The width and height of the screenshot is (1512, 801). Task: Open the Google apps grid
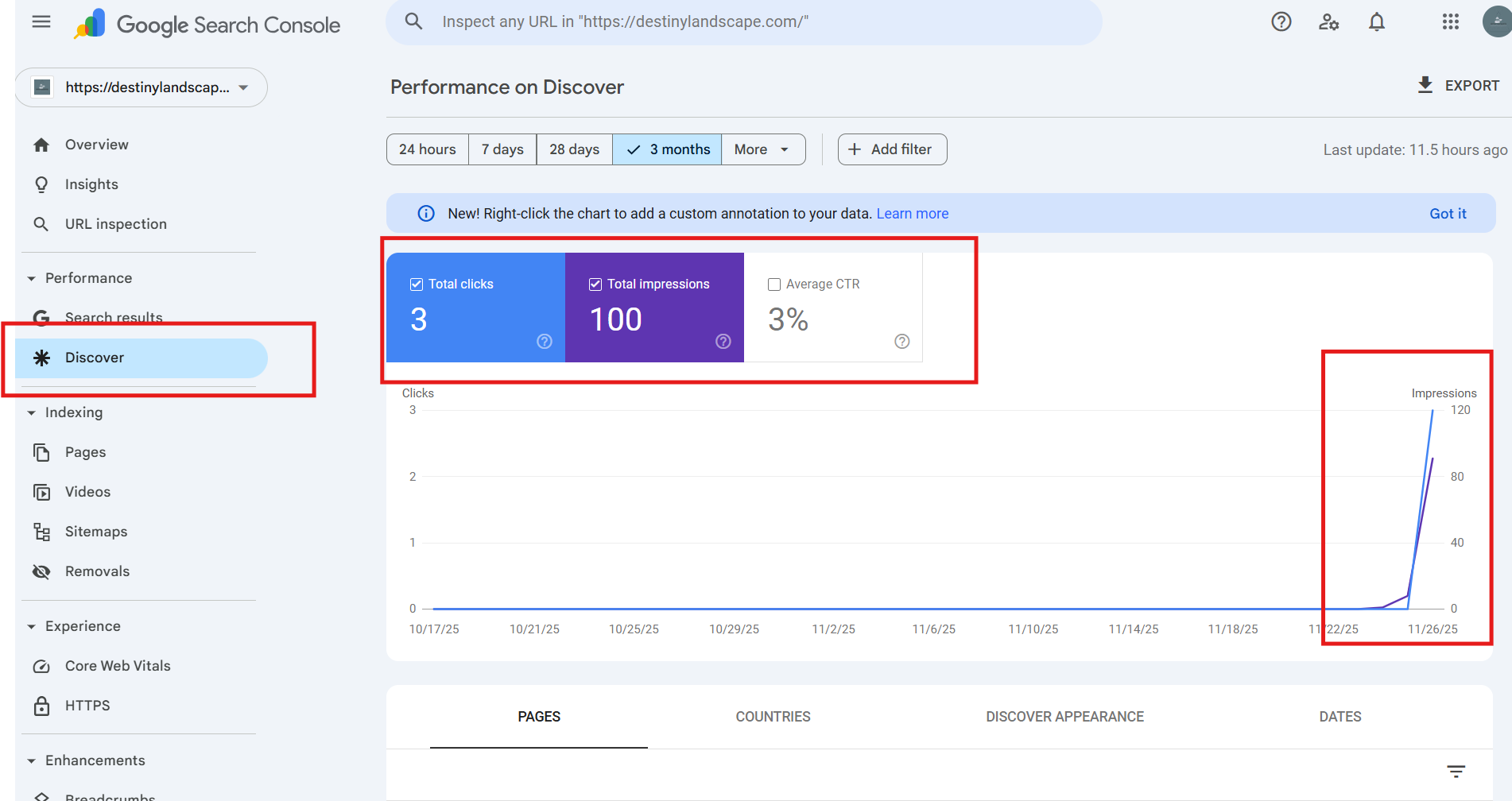click(x=1450, y=22)
